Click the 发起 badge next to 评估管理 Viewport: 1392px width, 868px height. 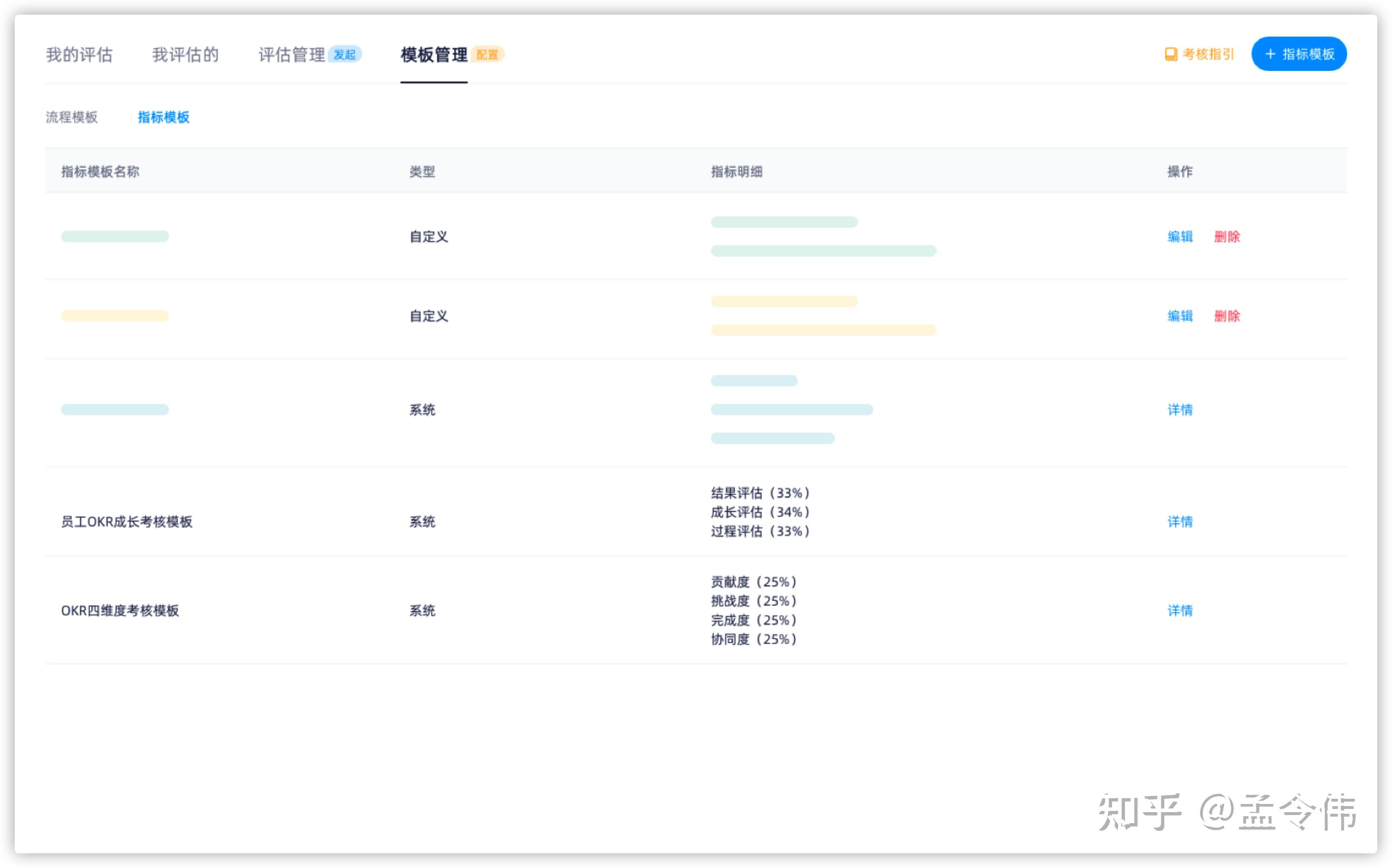(345, 55)
